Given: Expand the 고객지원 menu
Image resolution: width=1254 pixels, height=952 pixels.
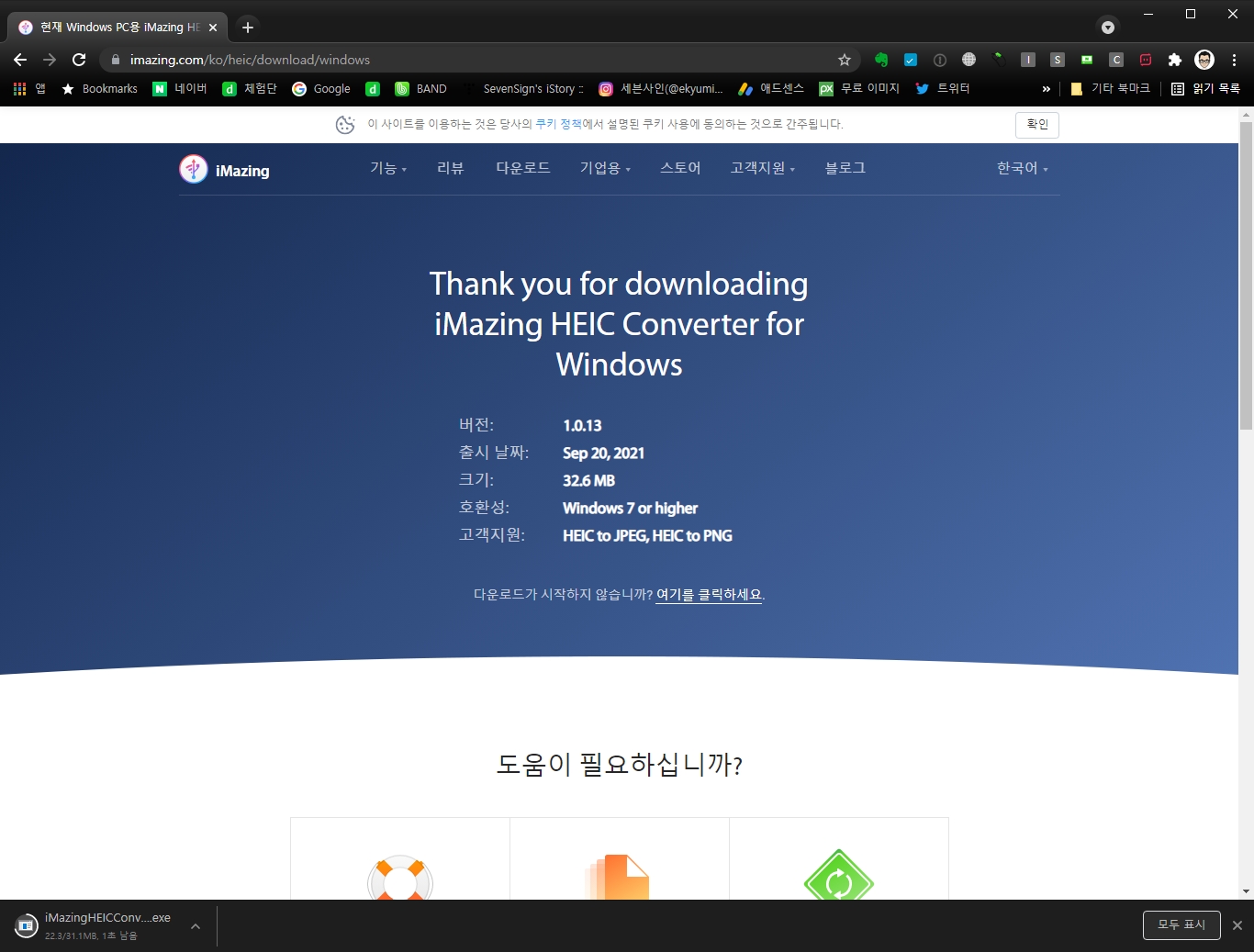Looking at the screenshot, I should [x=763, y=168].
